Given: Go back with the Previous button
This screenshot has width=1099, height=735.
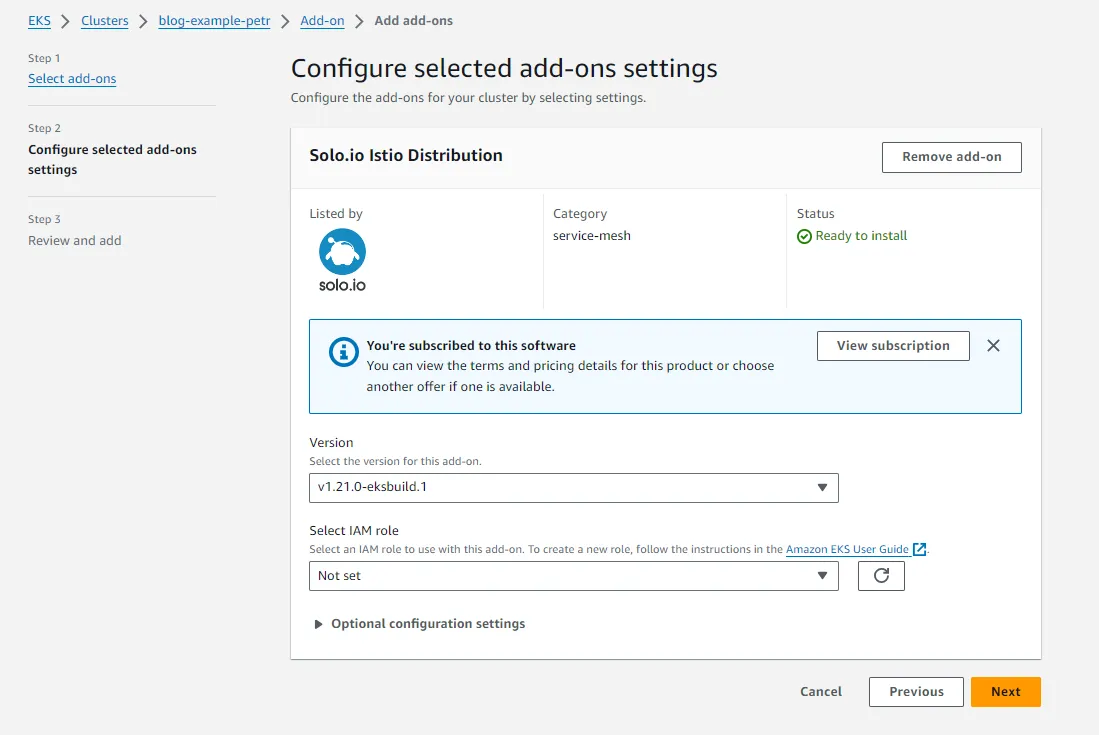Looking at the screenshot, I should [x=916, y=692].
